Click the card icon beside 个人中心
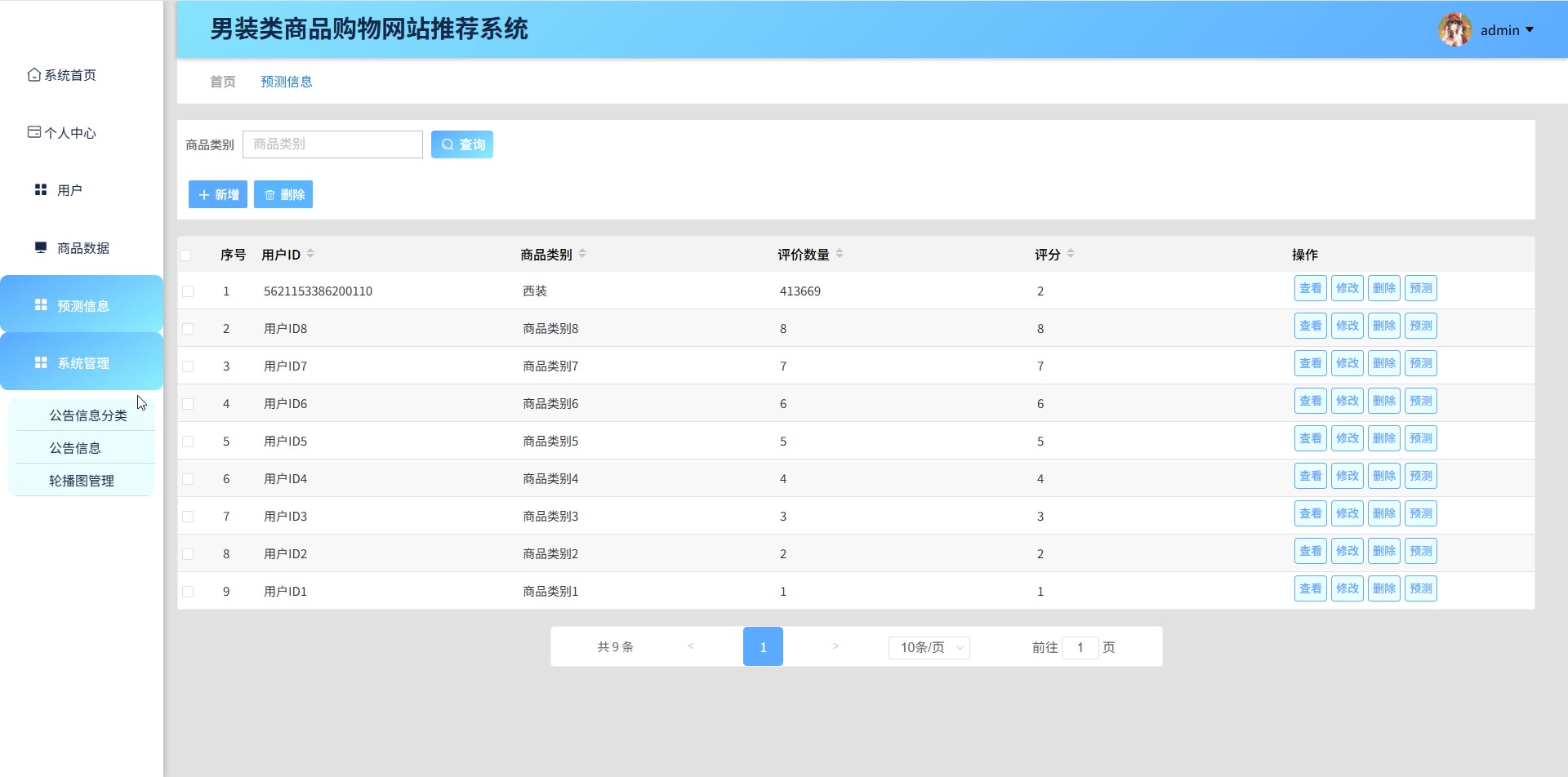 point(33,132)
